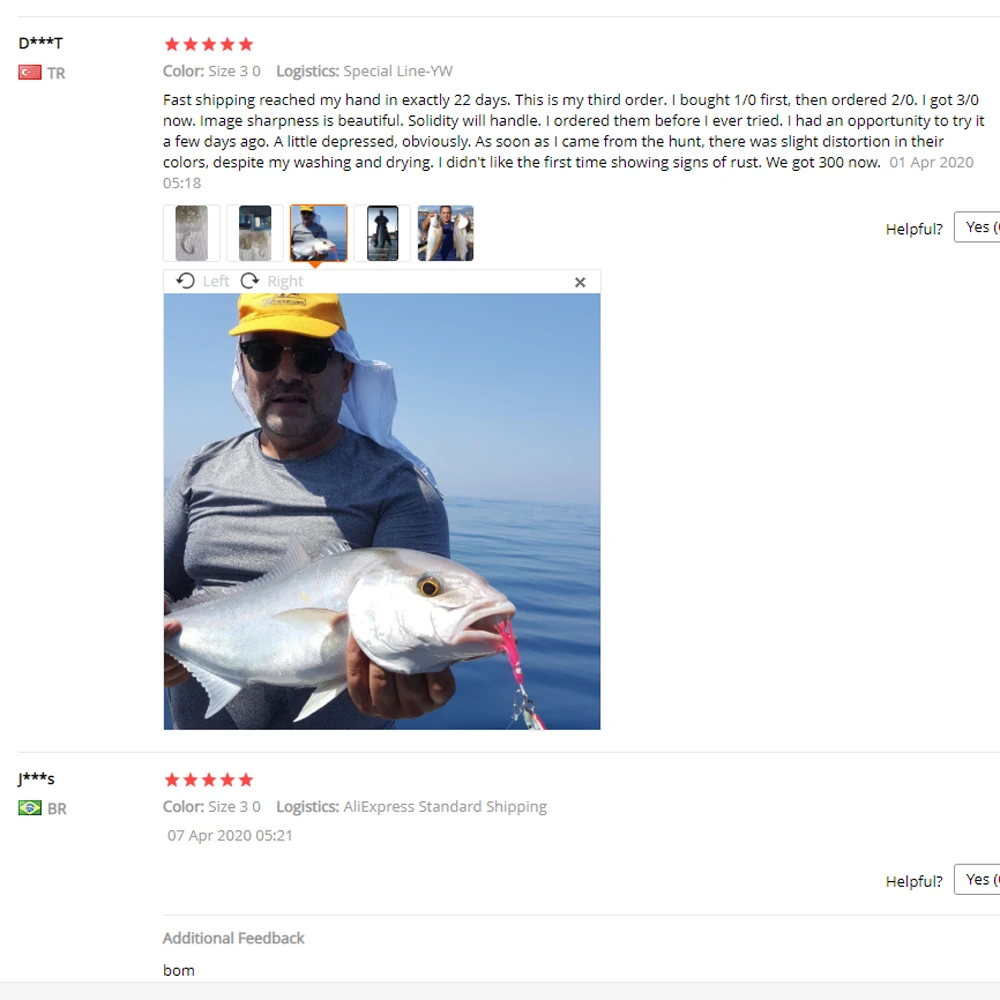Image resolution: width=1000 pixels, height=1000 pixels.
Task: Click the Turkey flag icon
Action: click(x=30, y=73)
